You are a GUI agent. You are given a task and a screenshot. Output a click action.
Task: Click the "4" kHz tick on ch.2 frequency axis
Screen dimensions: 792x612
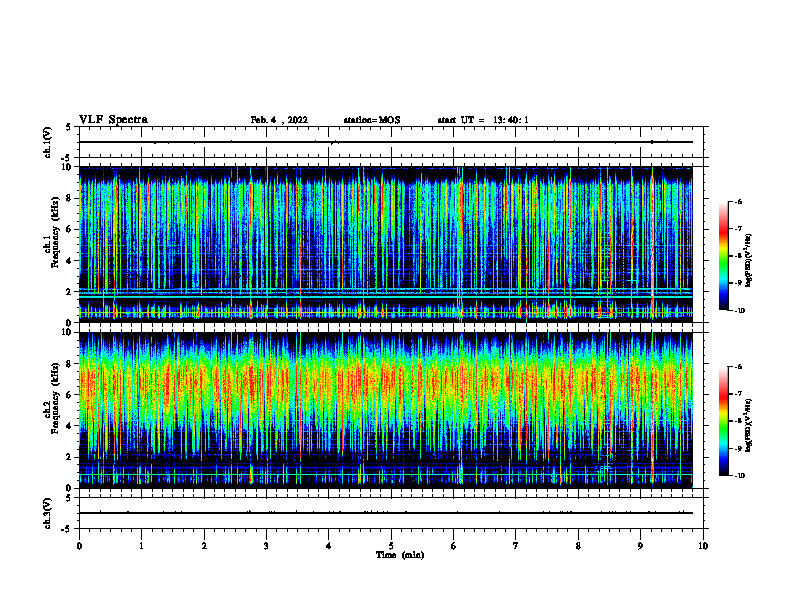pos(70,426)
